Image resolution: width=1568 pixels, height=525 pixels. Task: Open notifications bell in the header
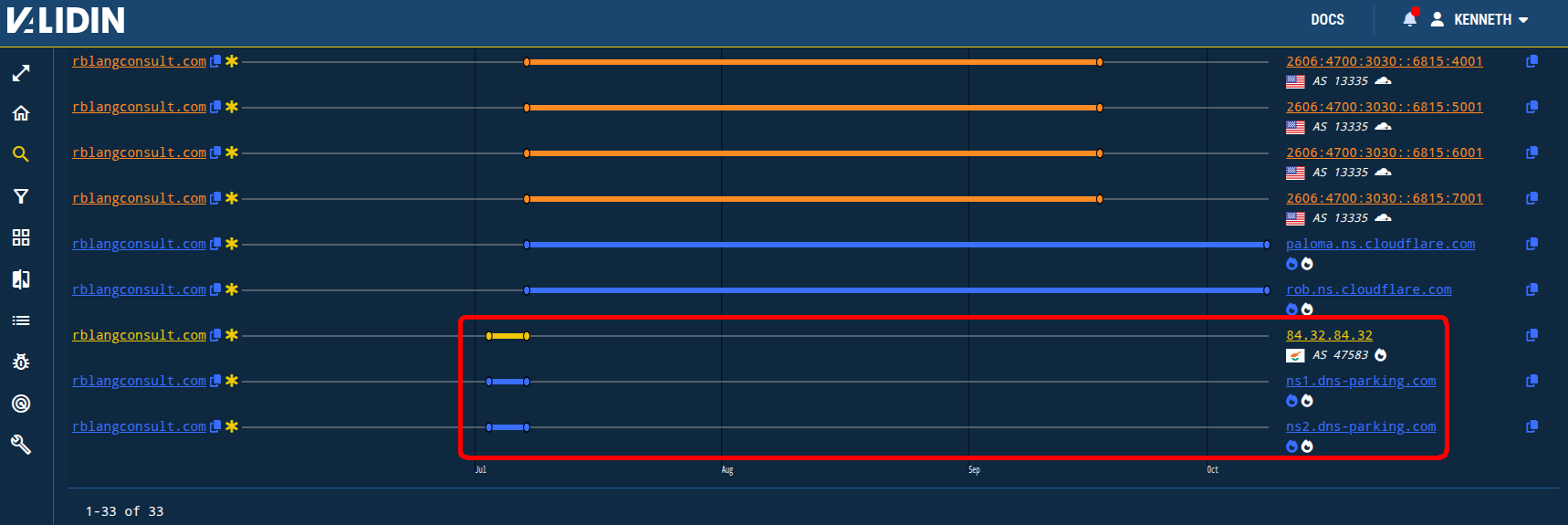click(x=1409, y=19)
